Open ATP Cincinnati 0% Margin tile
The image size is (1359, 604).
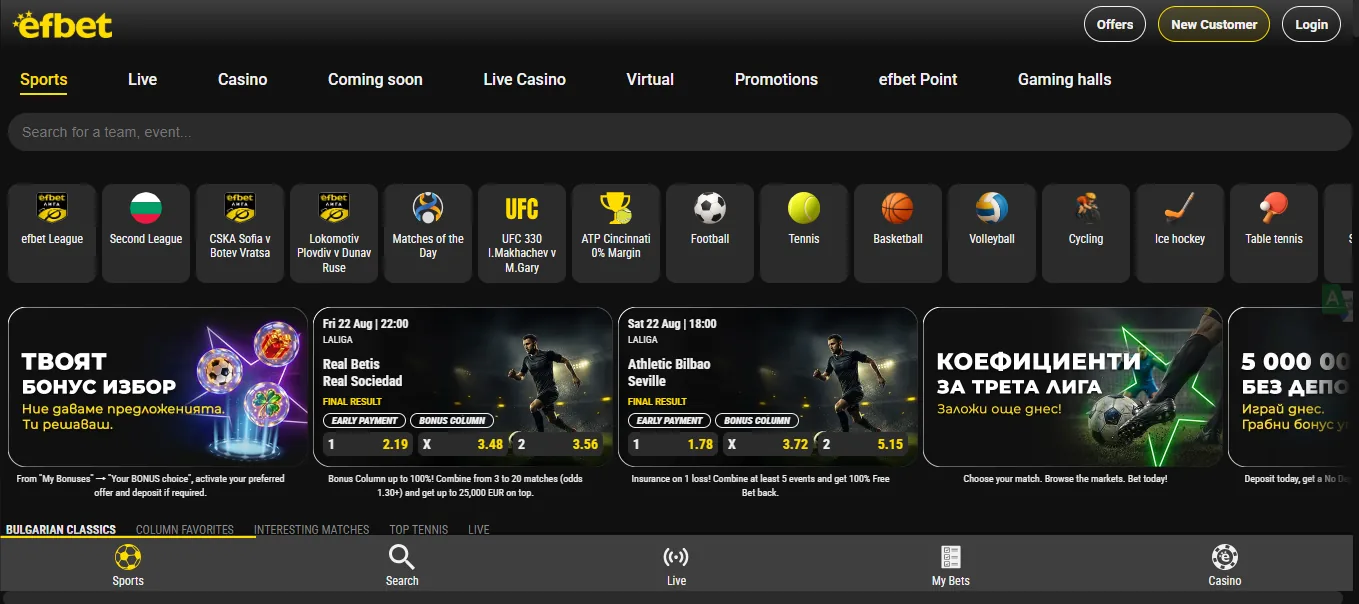click(x=616, y=233)
